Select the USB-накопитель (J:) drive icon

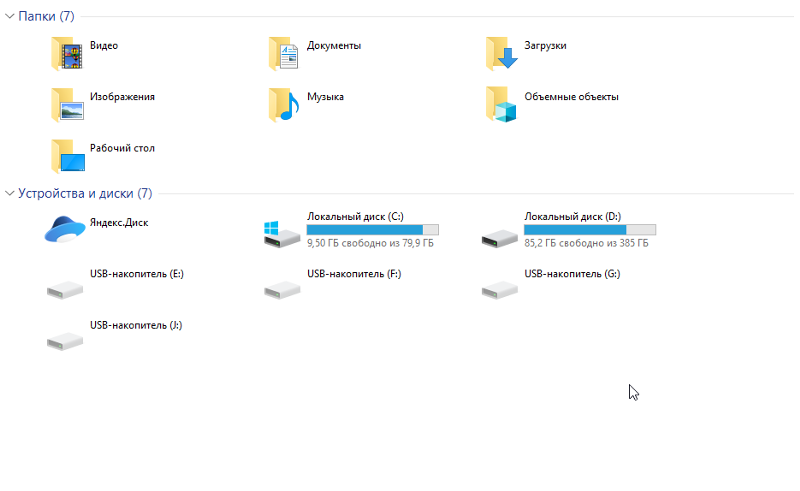pos(65,341)
